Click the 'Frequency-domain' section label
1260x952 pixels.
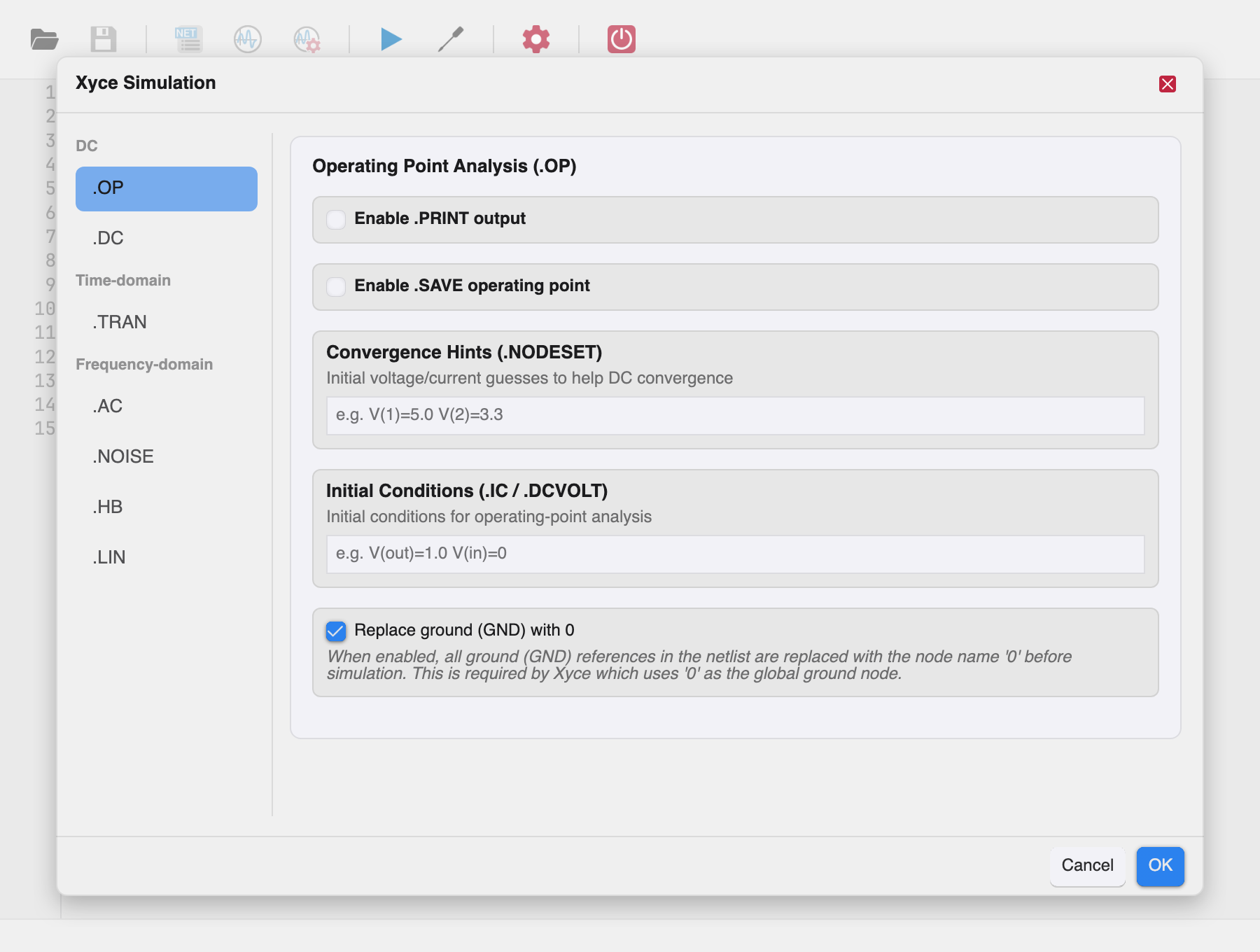(x=144, y=365)
